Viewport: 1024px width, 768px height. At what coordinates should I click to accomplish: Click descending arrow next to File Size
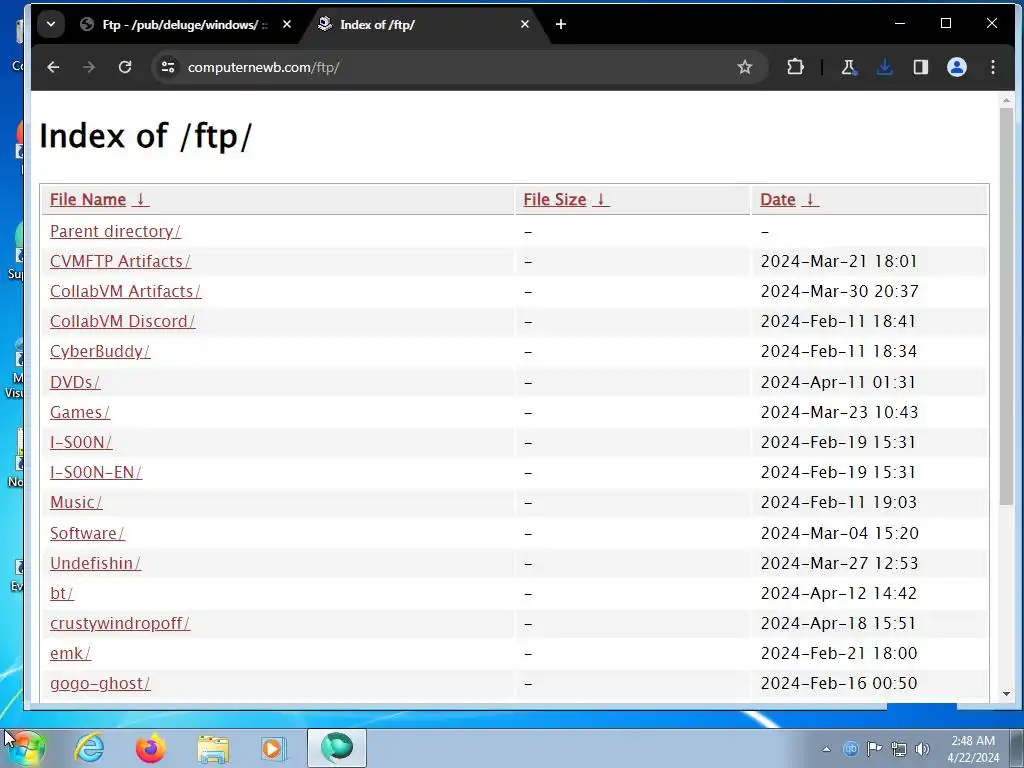601,200
